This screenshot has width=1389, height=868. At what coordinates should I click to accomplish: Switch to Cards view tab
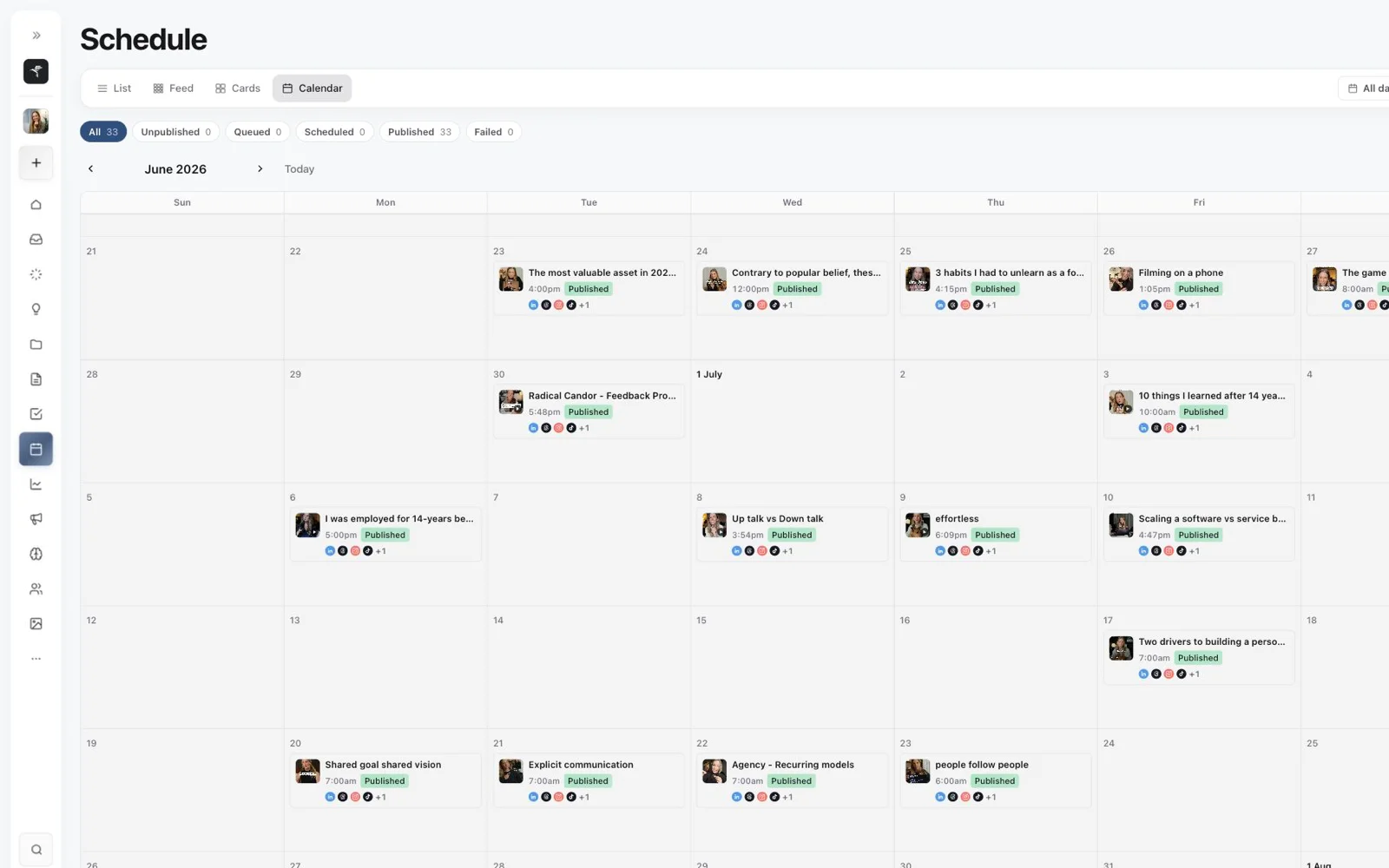point(238,89)
